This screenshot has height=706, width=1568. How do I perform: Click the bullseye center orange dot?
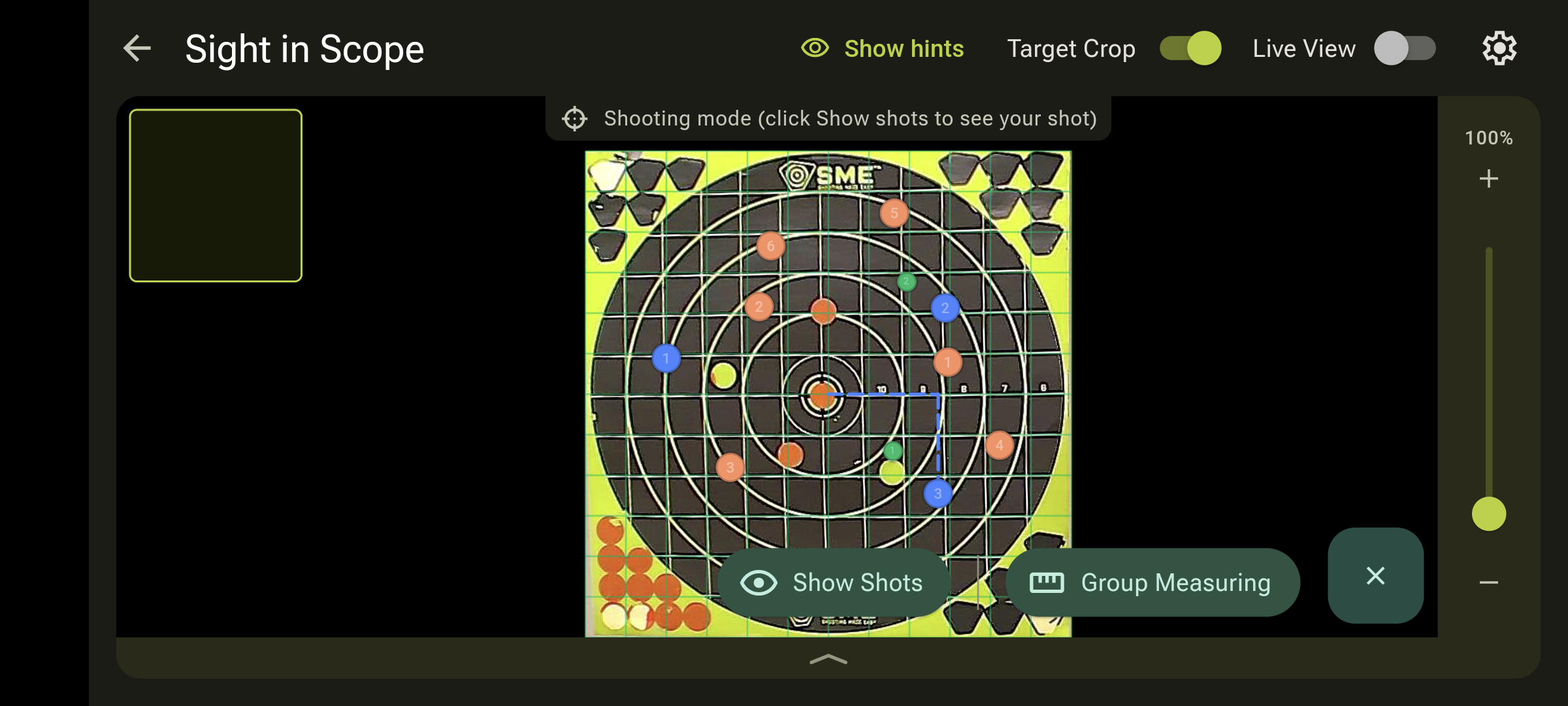click(x=821, y=395)
